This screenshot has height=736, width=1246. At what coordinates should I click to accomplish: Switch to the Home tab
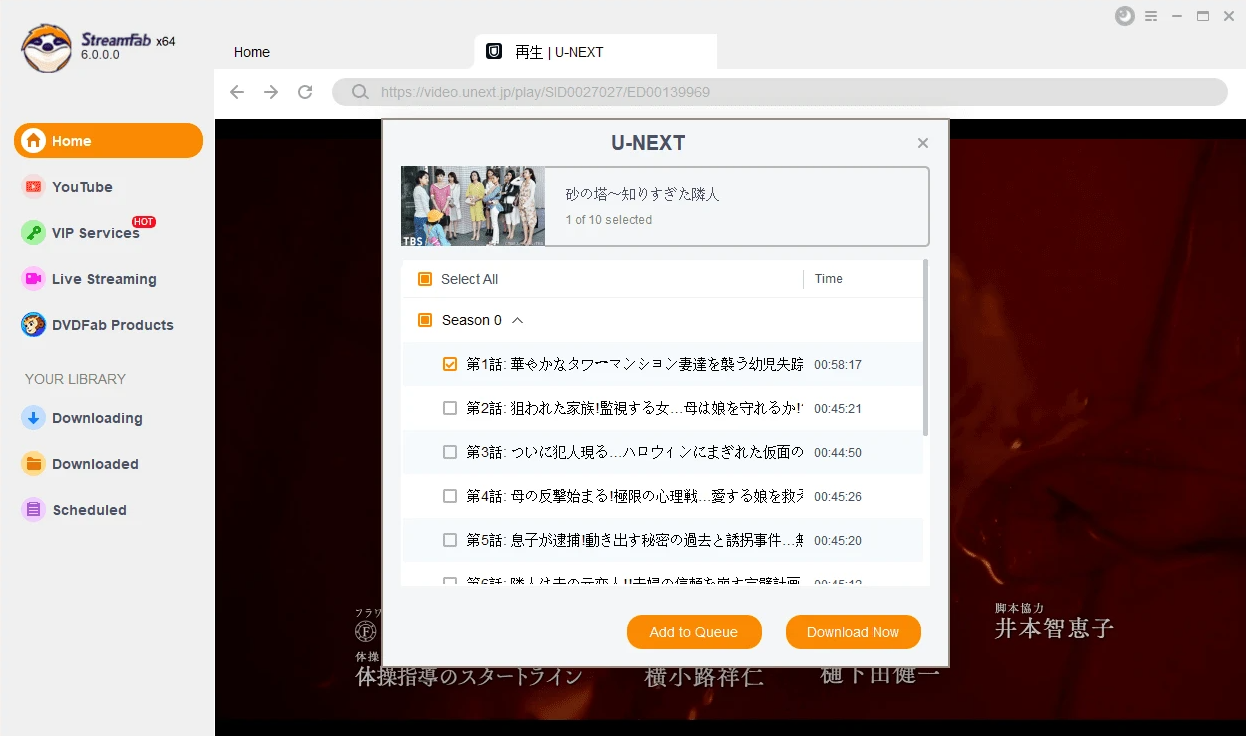(252, 52)
